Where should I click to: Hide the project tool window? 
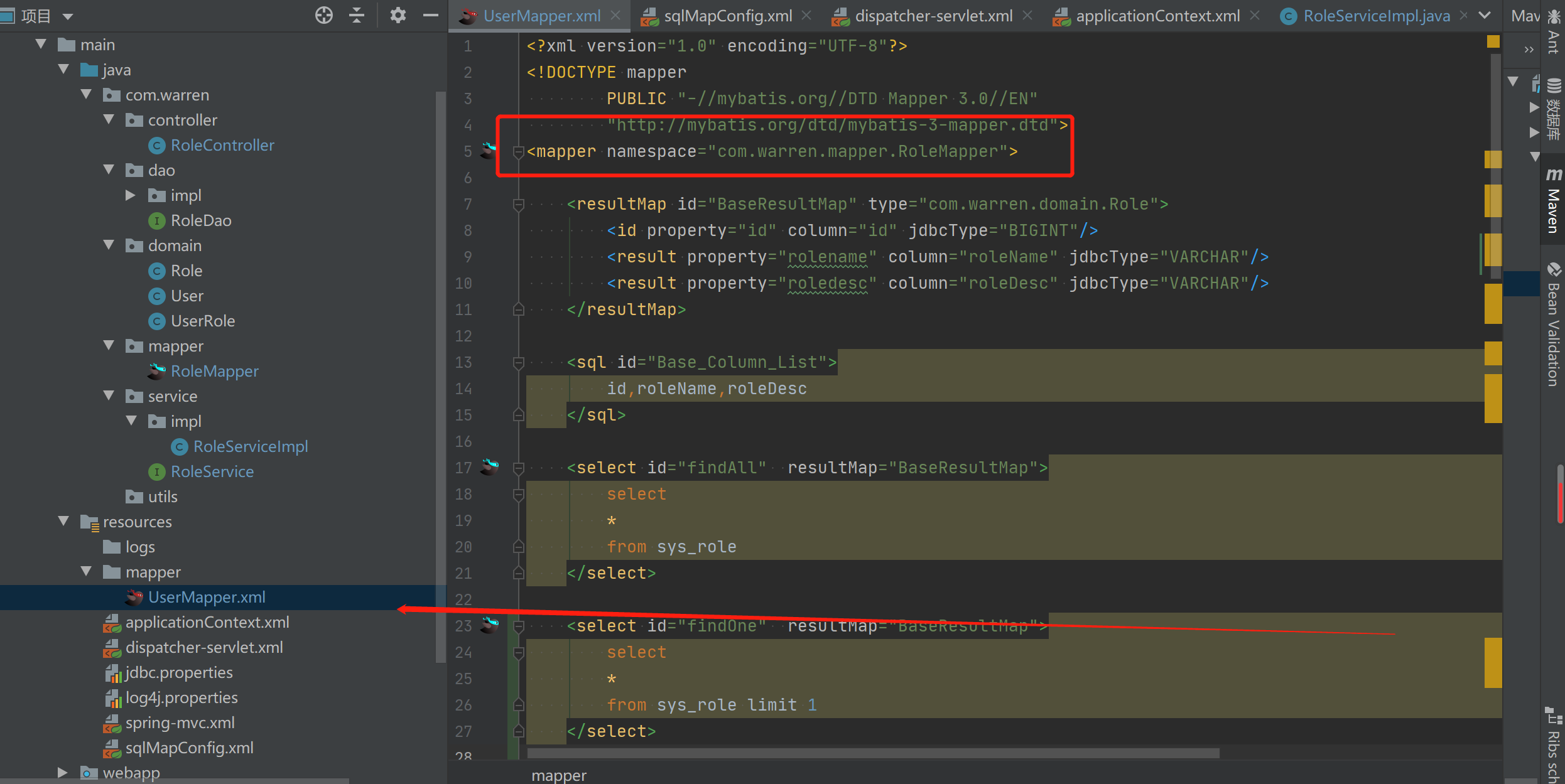click(x=431, y=15)
